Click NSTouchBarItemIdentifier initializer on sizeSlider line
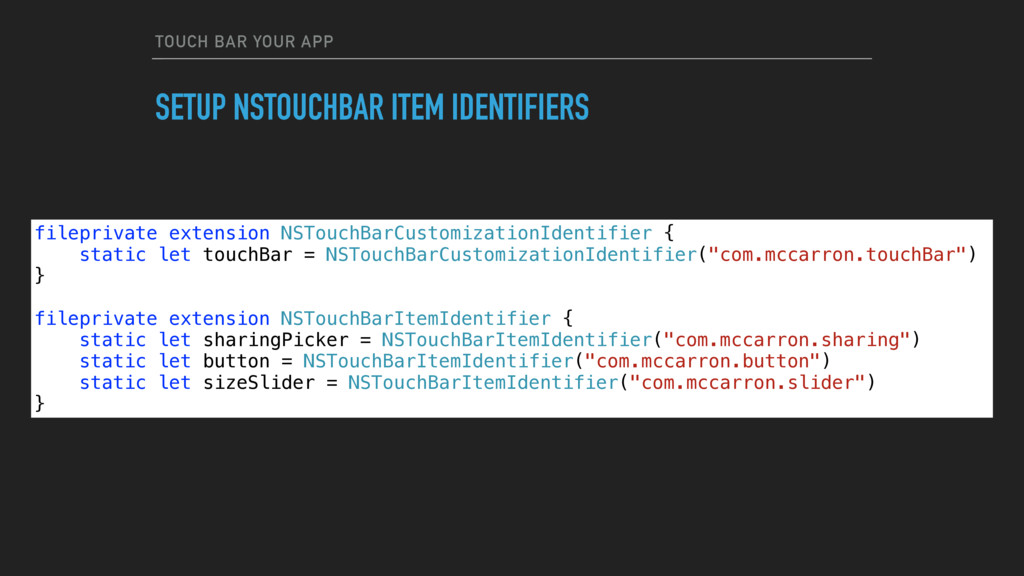The width and height of the screenshot is (1024, 576). 483,383
